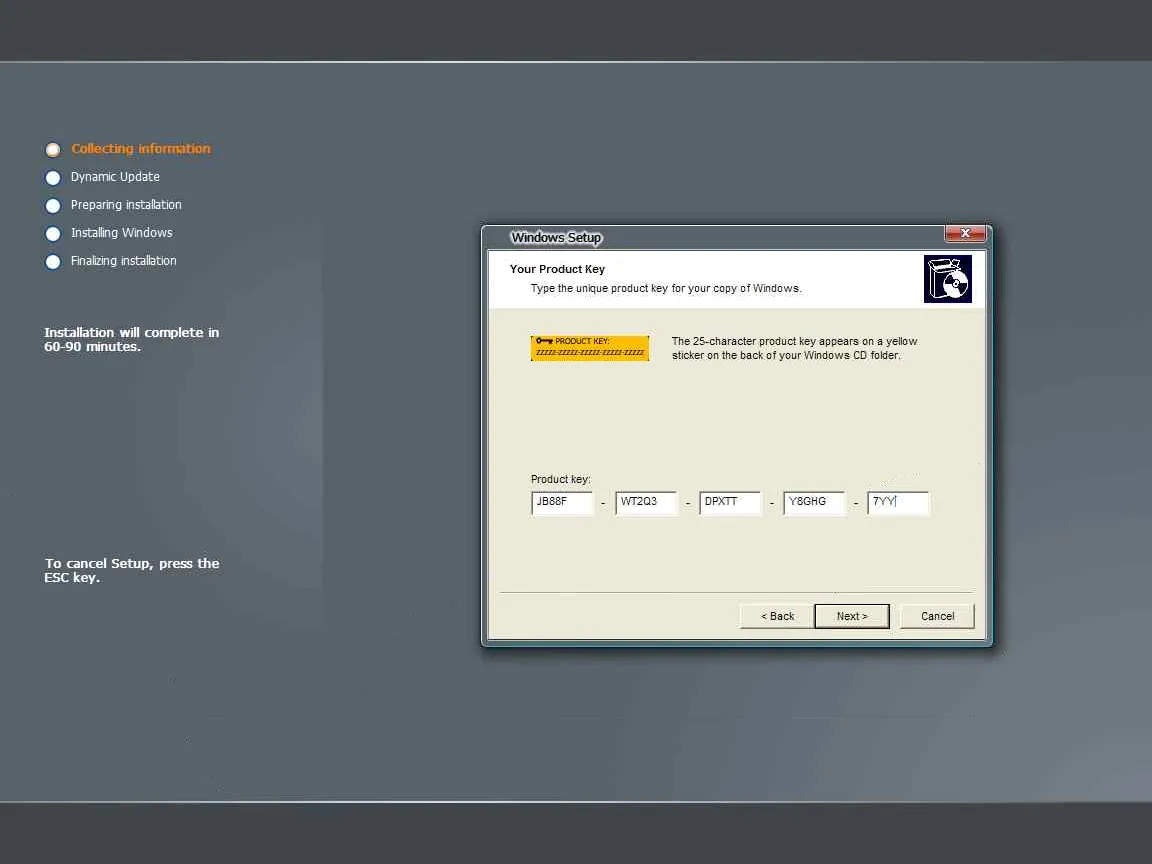Click the "Dynamic Update" label

tap(115, 176)
